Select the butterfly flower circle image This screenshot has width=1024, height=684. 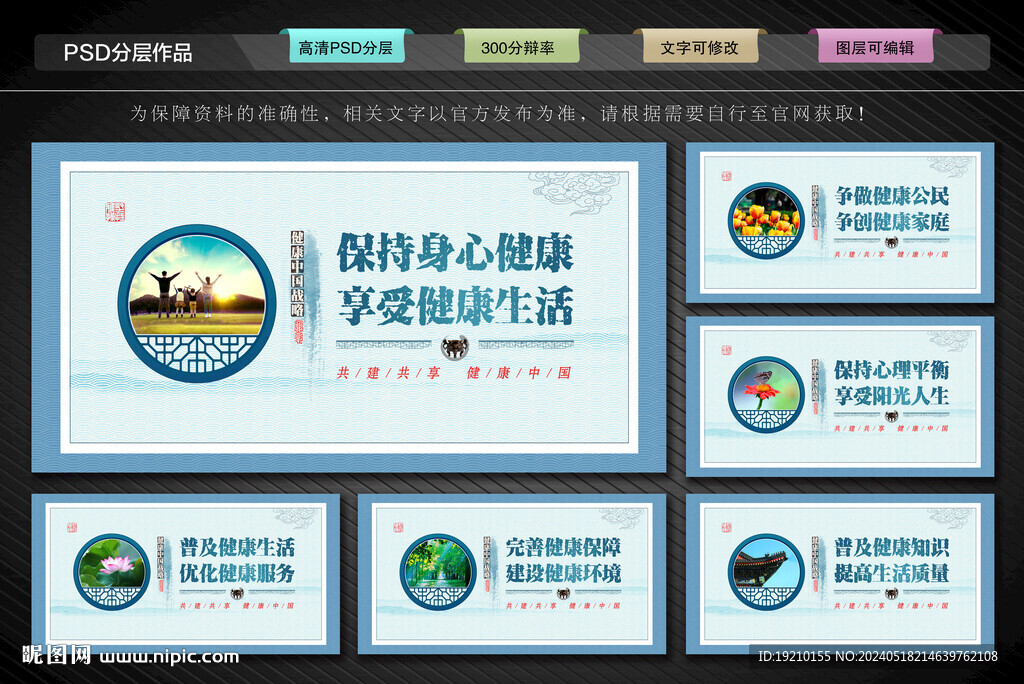(x=766, y=395)
